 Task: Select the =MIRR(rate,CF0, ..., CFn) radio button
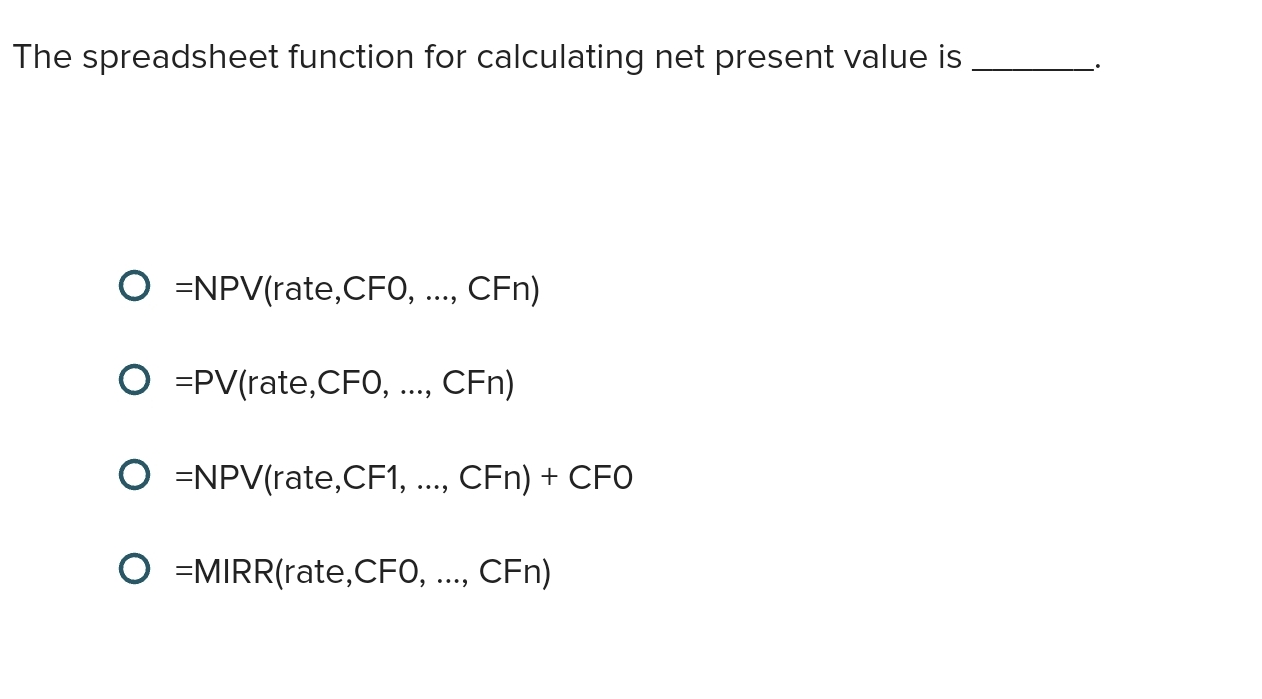(x=135, y=568)
